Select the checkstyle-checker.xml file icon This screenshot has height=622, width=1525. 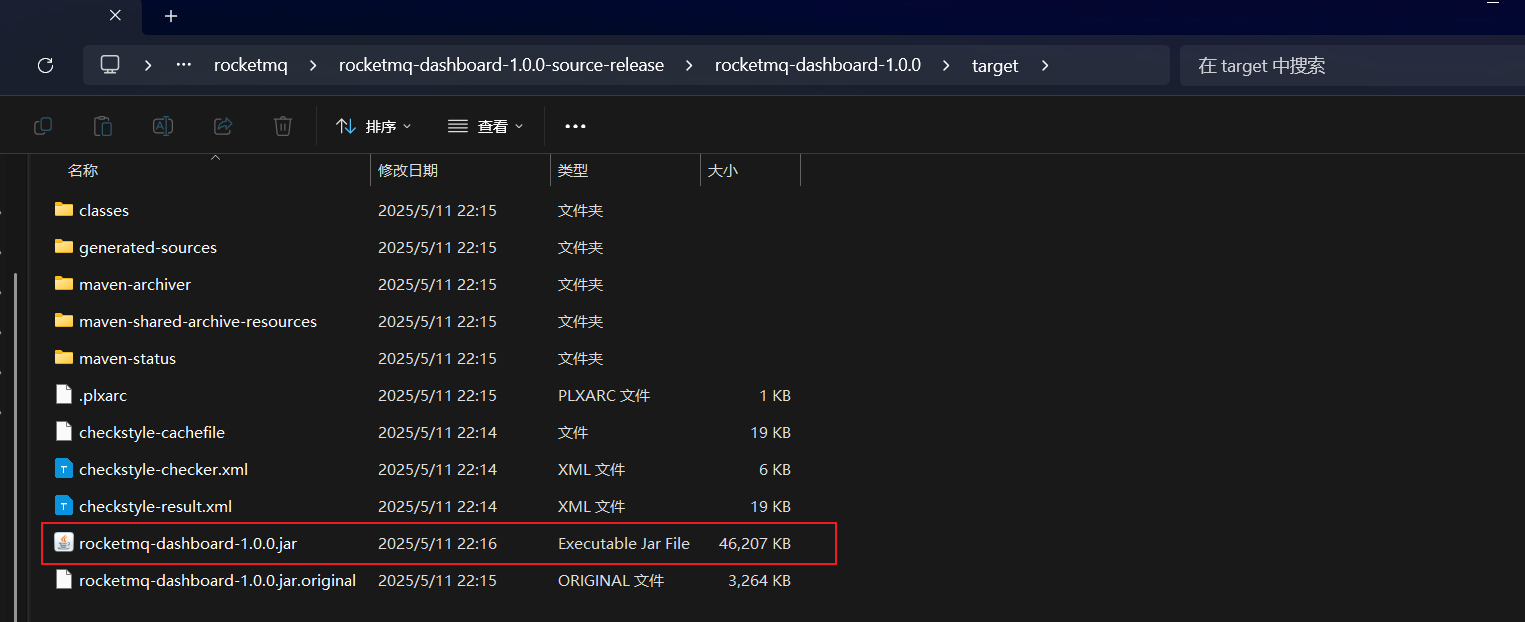tap(64, 469)
